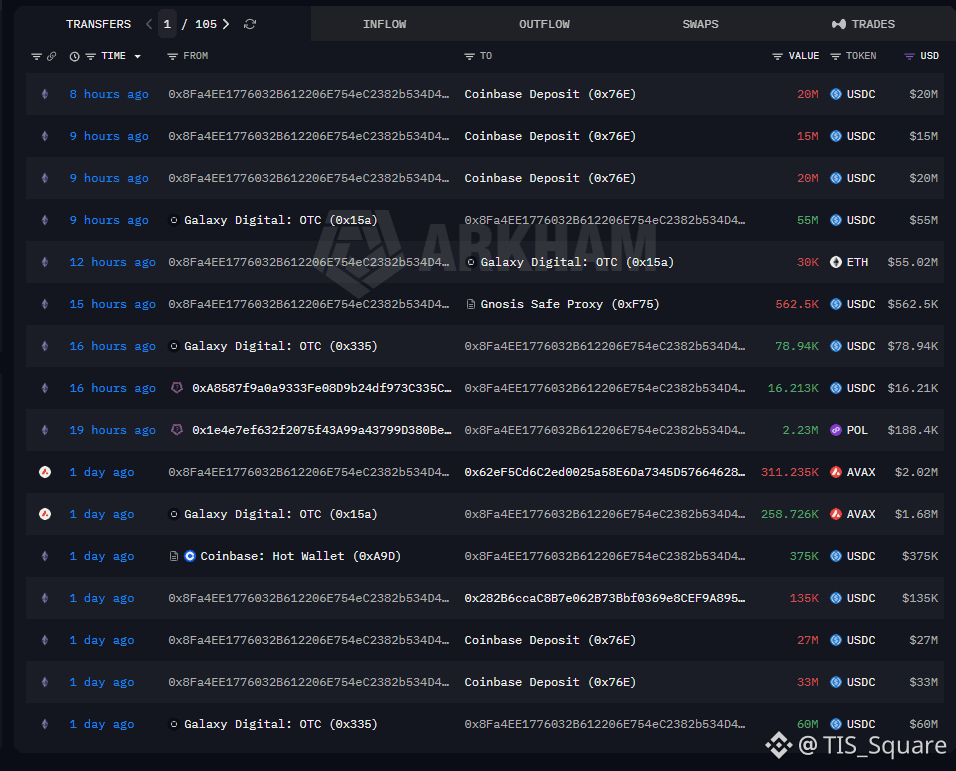Click the POL token icon
Screen dimensions: 956x771
pyautogui.click(x=836, y=431)
